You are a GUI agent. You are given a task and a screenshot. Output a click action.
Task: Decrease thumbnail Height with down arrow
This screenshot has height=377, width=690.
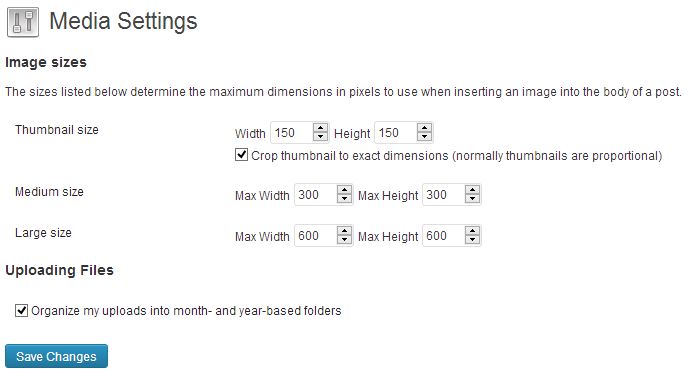pyautogui.click(x=424, y=136)
